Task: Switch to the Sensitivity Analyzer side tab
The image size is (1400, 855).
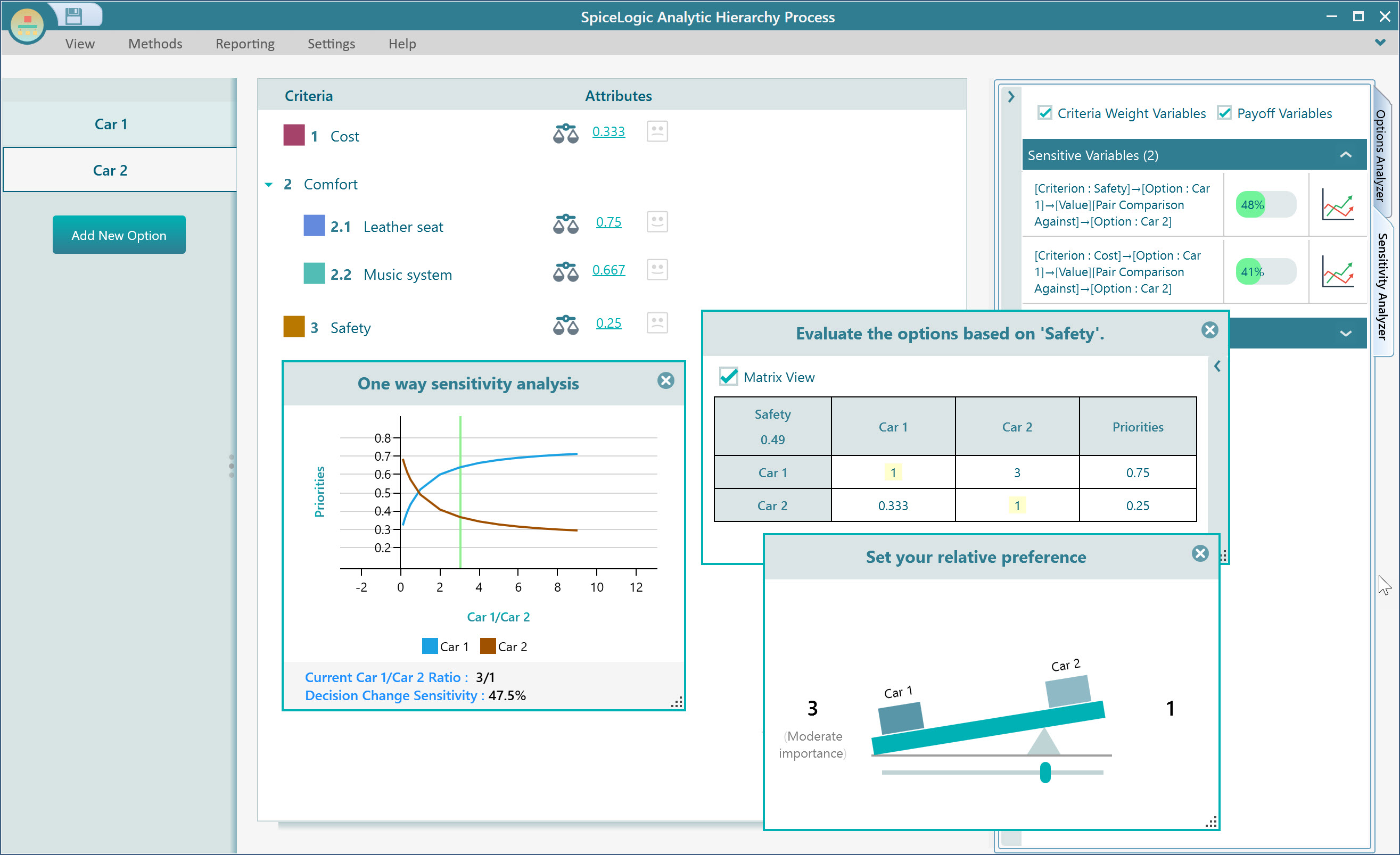Action: 1382,287
